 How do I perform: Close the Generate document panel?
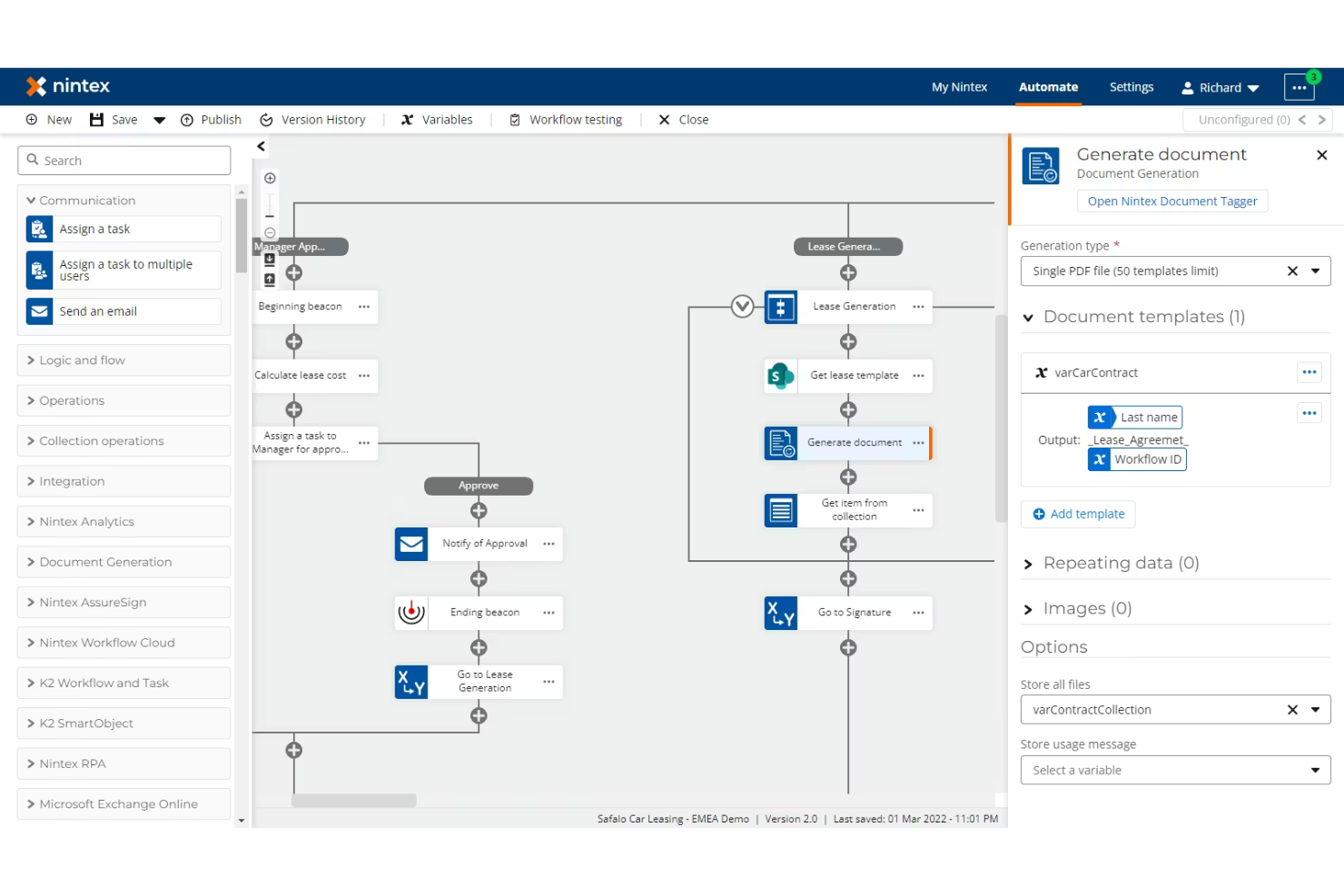[x=1322, y=155]
